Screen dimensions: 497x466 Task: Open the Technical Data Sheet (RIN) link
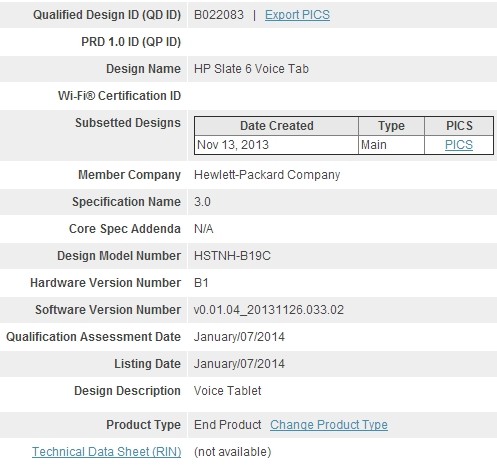tap(107, 452)
